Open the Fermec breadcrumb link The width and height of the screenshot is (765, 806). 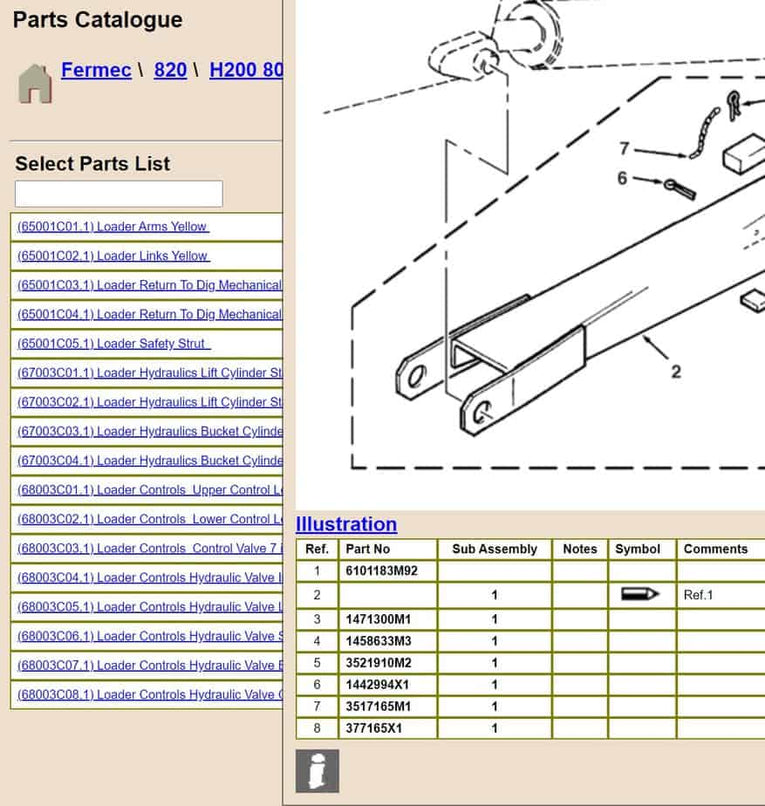pos(96,70)
